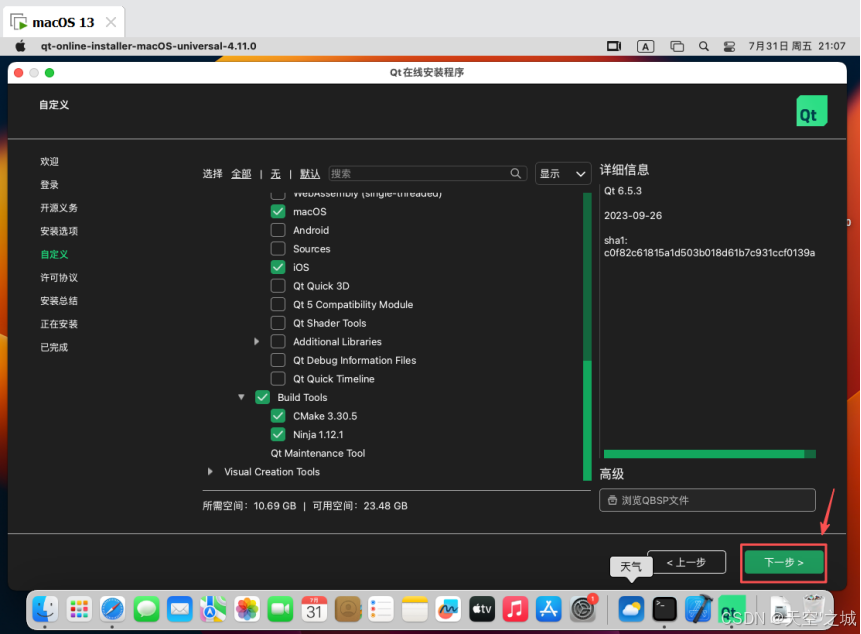
Task: Click the 安装选项 step in sidebar
Action: tap(59, 231)
